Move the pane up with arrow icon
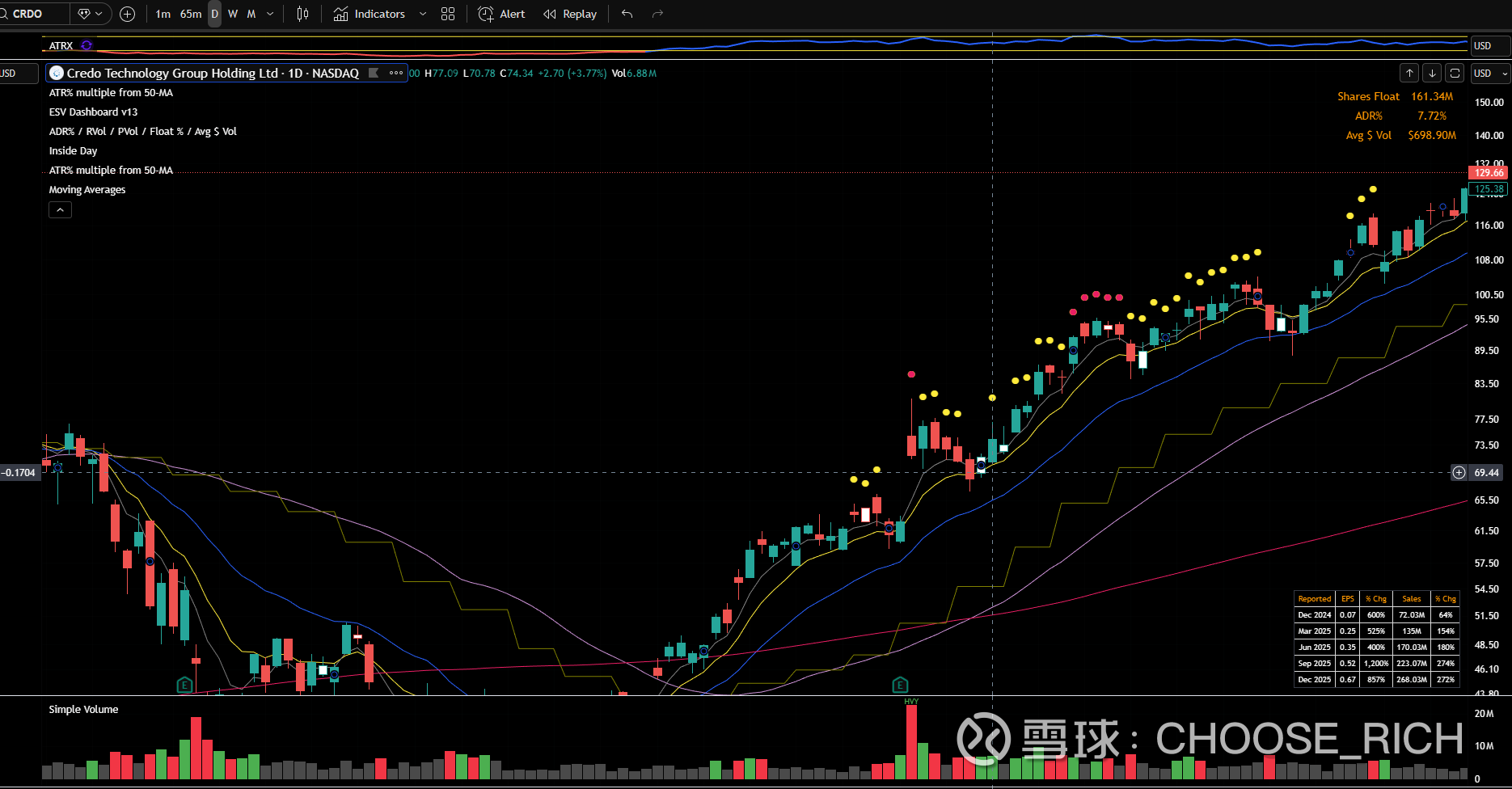 1409,73
